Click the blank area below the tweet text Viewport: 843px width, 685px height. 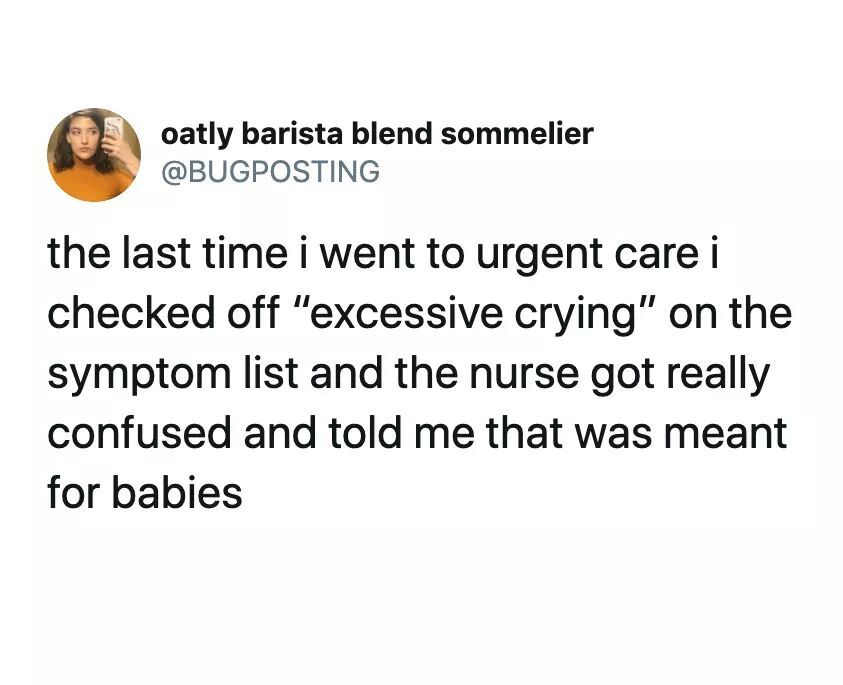(x=421, y=600)
